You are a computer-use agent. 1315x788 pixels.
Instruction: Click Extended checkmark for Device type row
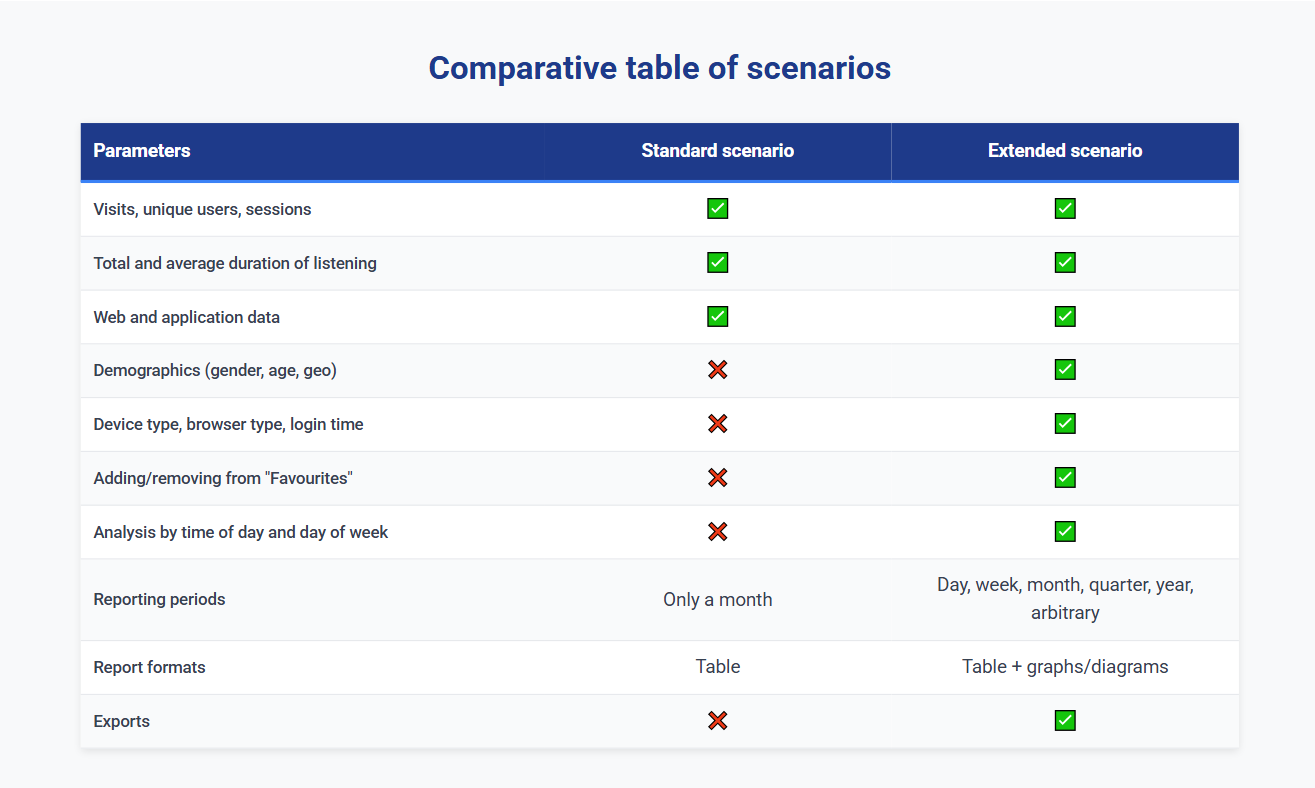(x=1065, y=424)
